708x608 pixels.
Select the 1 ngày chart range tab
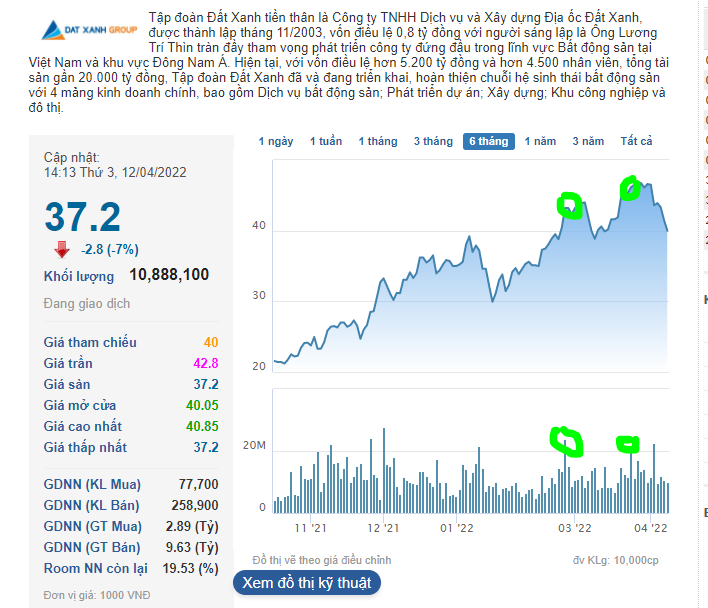(275, 141)
